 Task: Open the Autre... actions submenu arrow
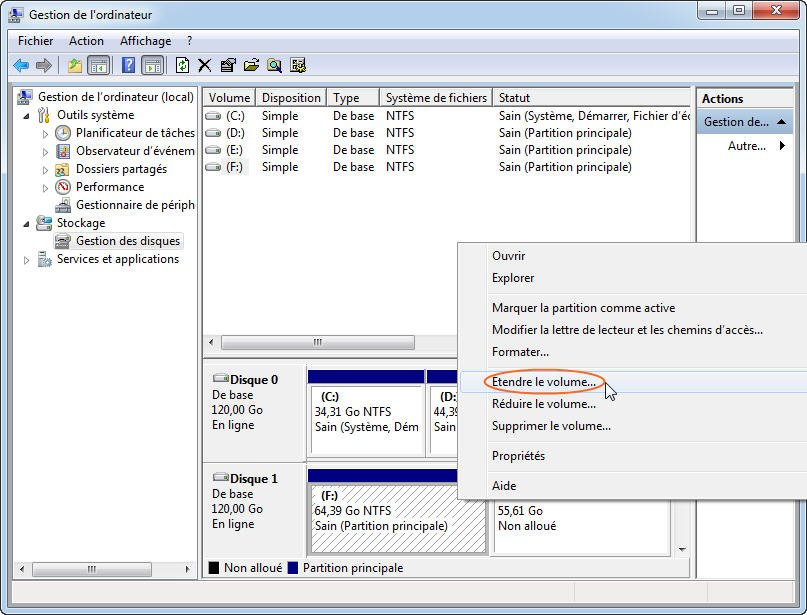point(782,146)
